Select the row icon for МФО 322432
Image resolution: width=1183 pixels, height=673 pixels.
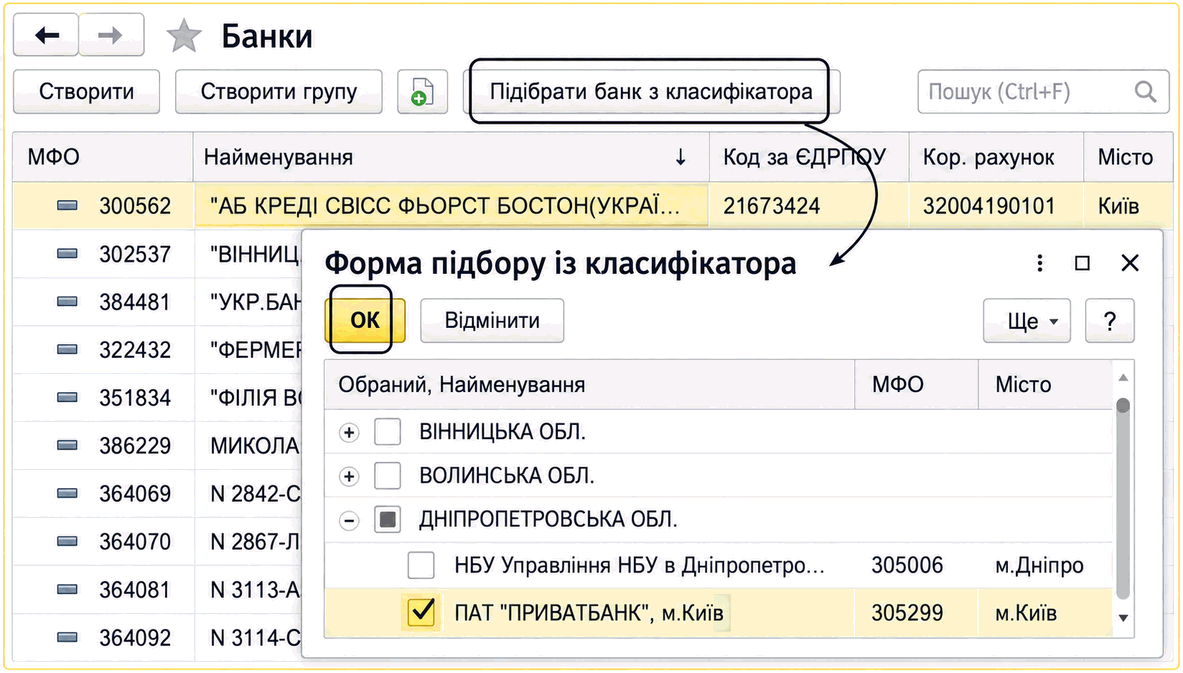tap(68, 349)
